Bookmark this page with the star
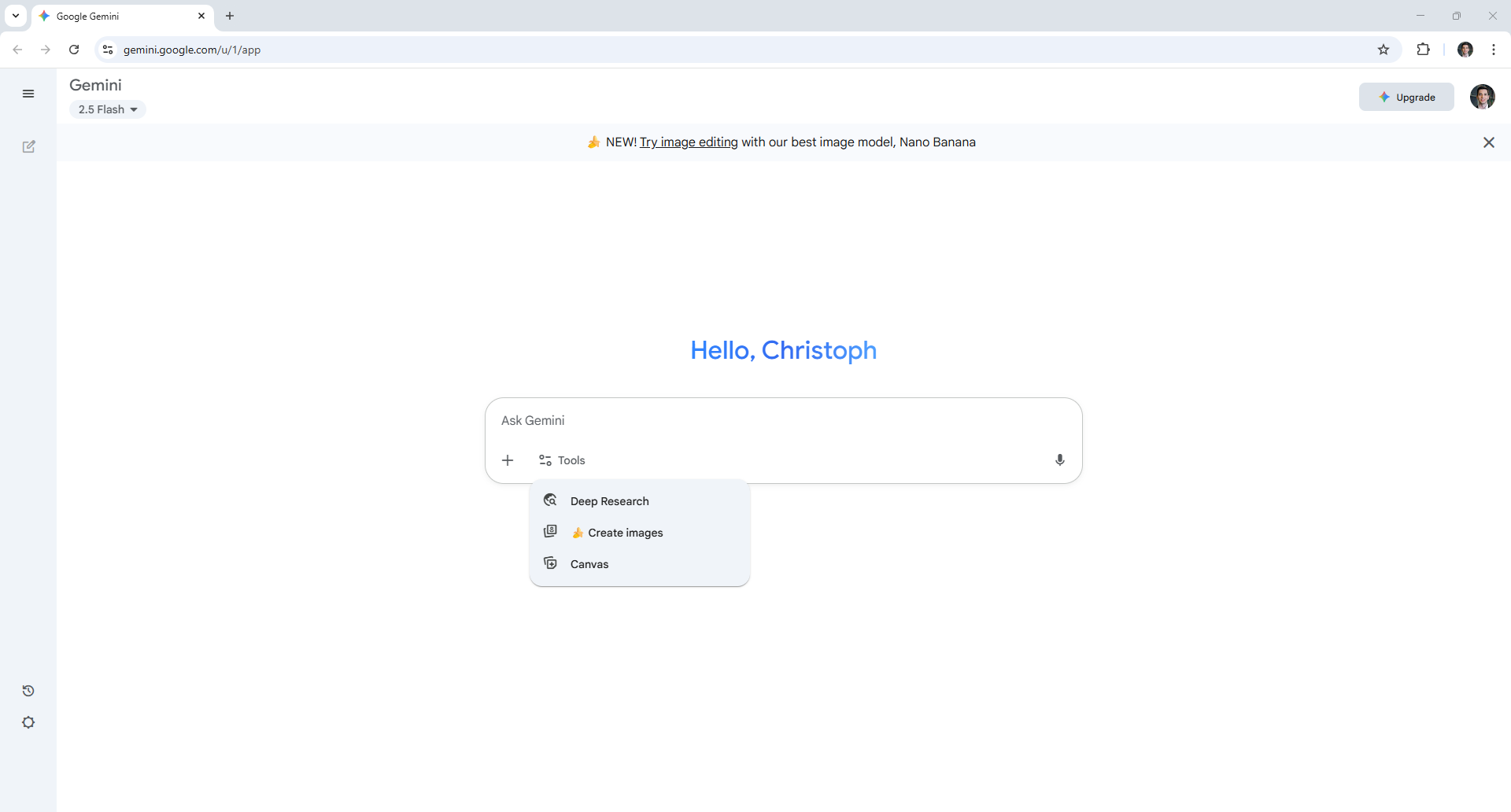 pos(1384,49)
